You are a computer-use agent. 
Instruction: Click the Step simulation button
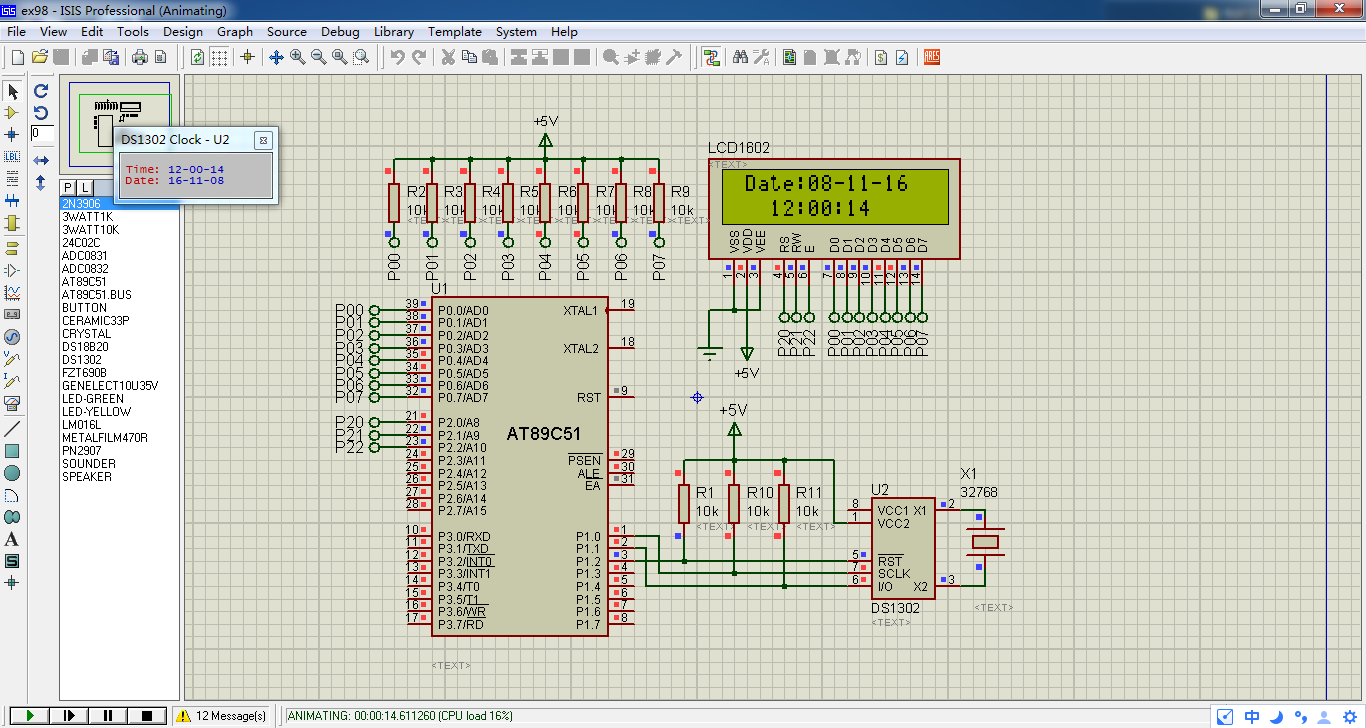click(x=69, y=716)
